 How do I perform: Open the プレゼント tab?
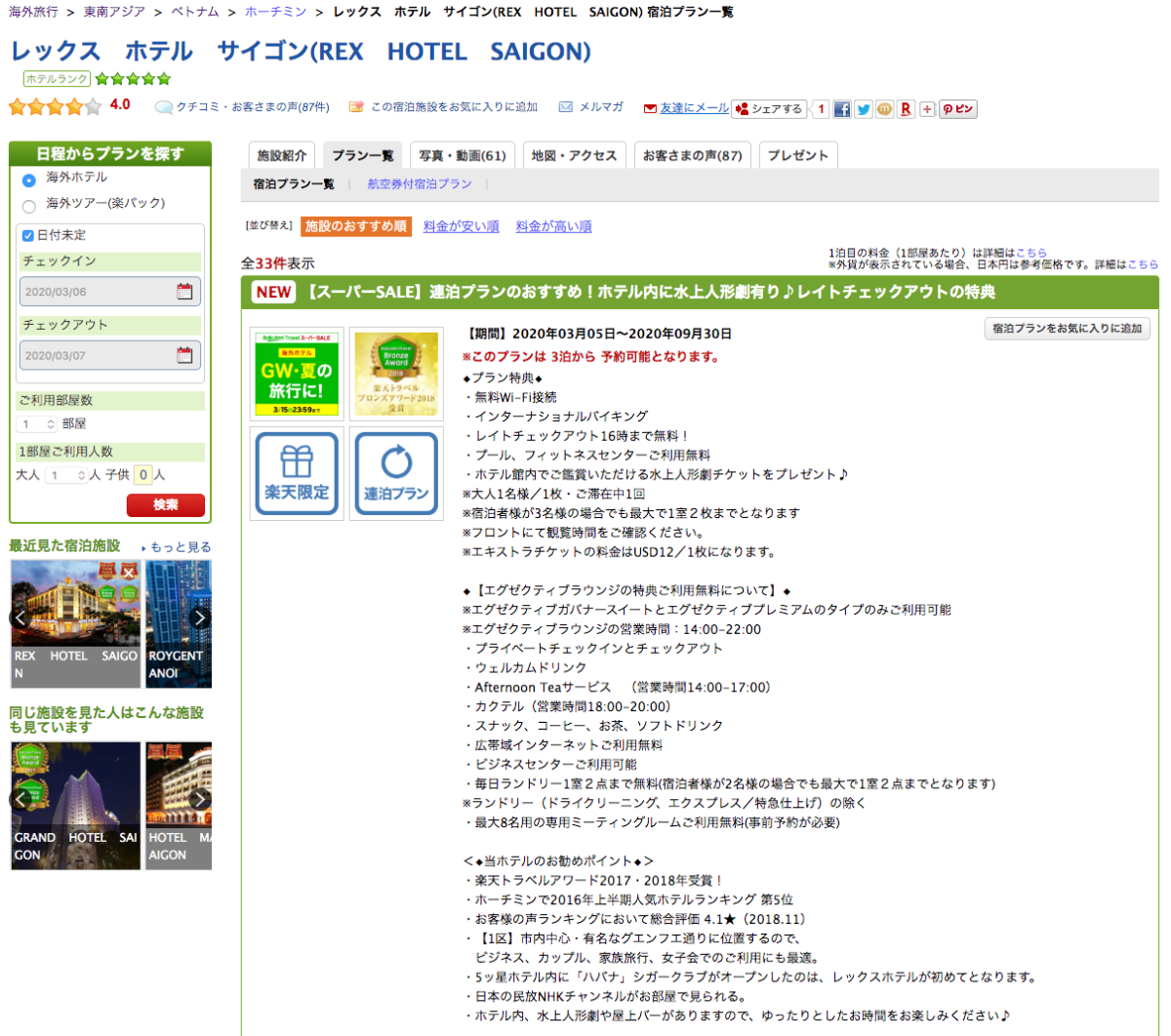[798, 156]
